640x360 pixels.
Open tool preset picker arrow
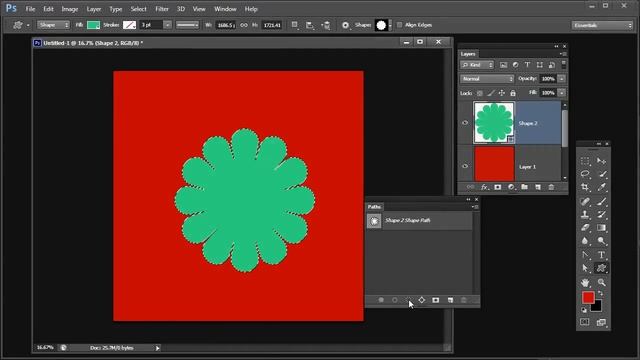pos(28,25)
